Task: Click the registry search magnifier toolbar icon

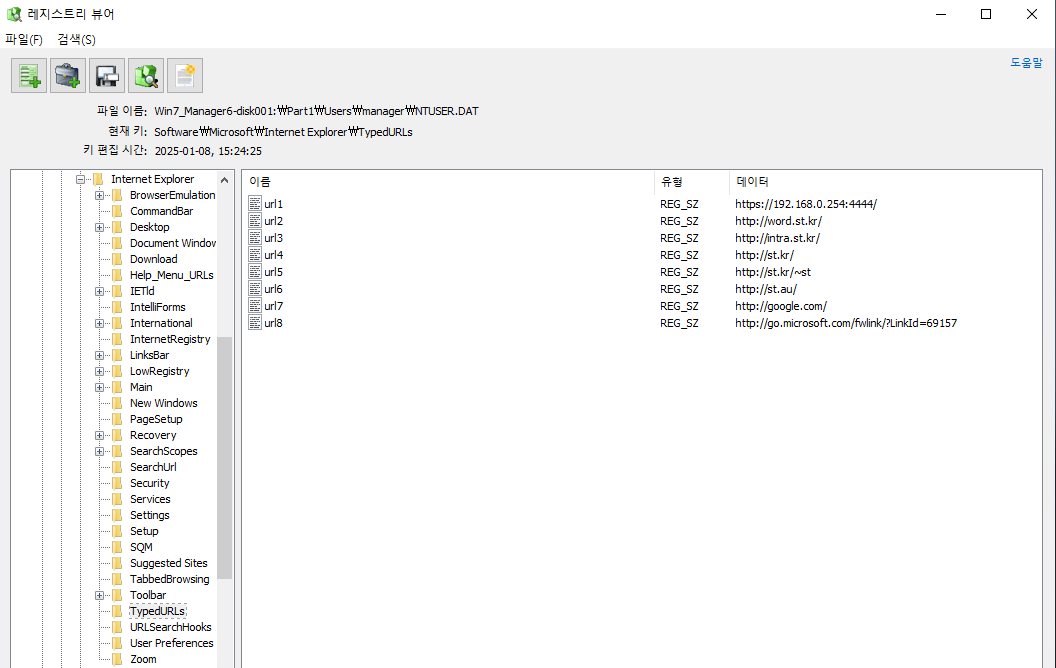Action: tap(146, 75)
